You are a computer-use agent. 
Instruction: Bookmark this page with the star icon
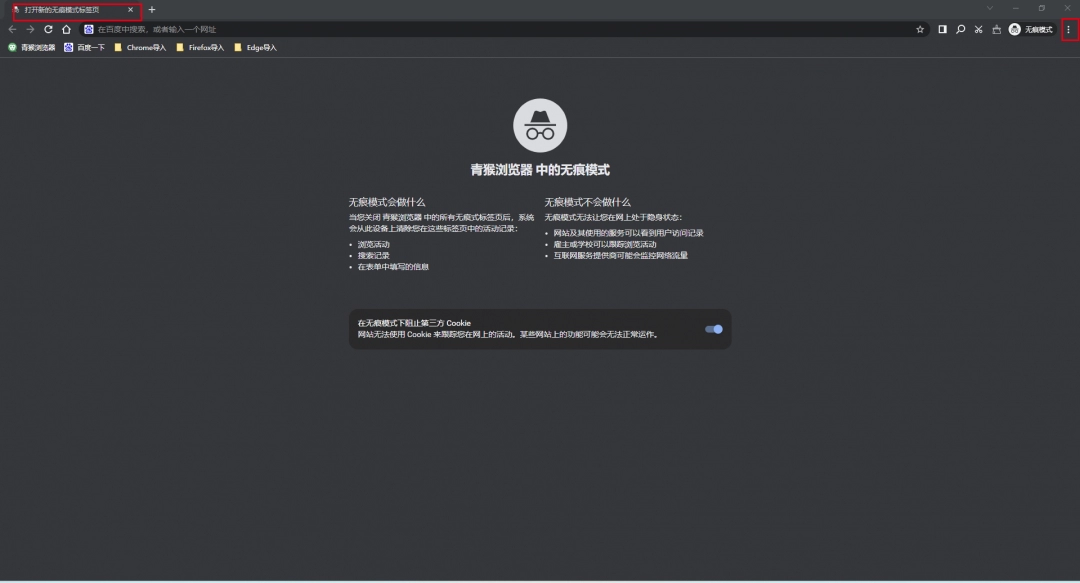pos(920,30)
